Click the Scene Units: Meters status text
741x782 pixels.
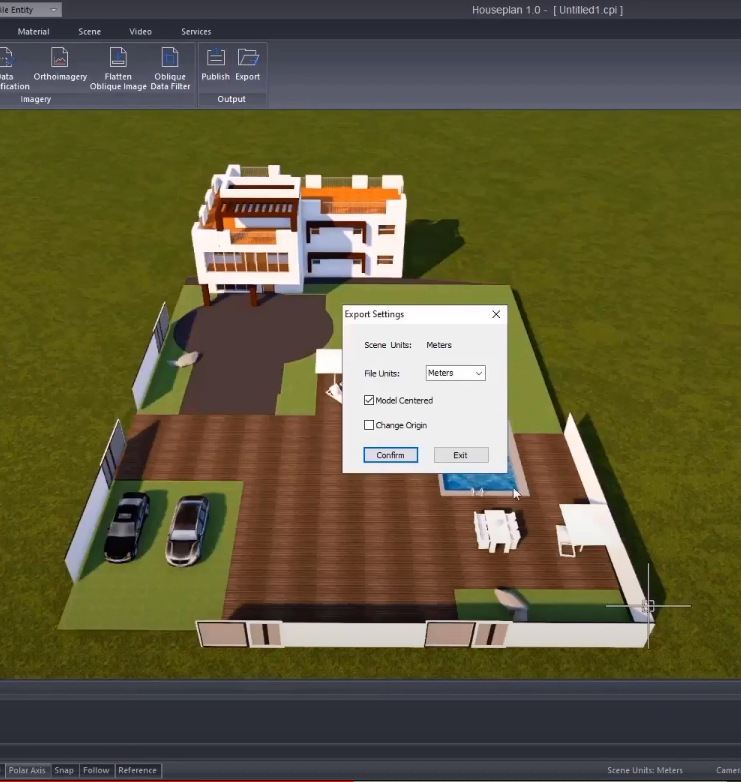point(645,771)
